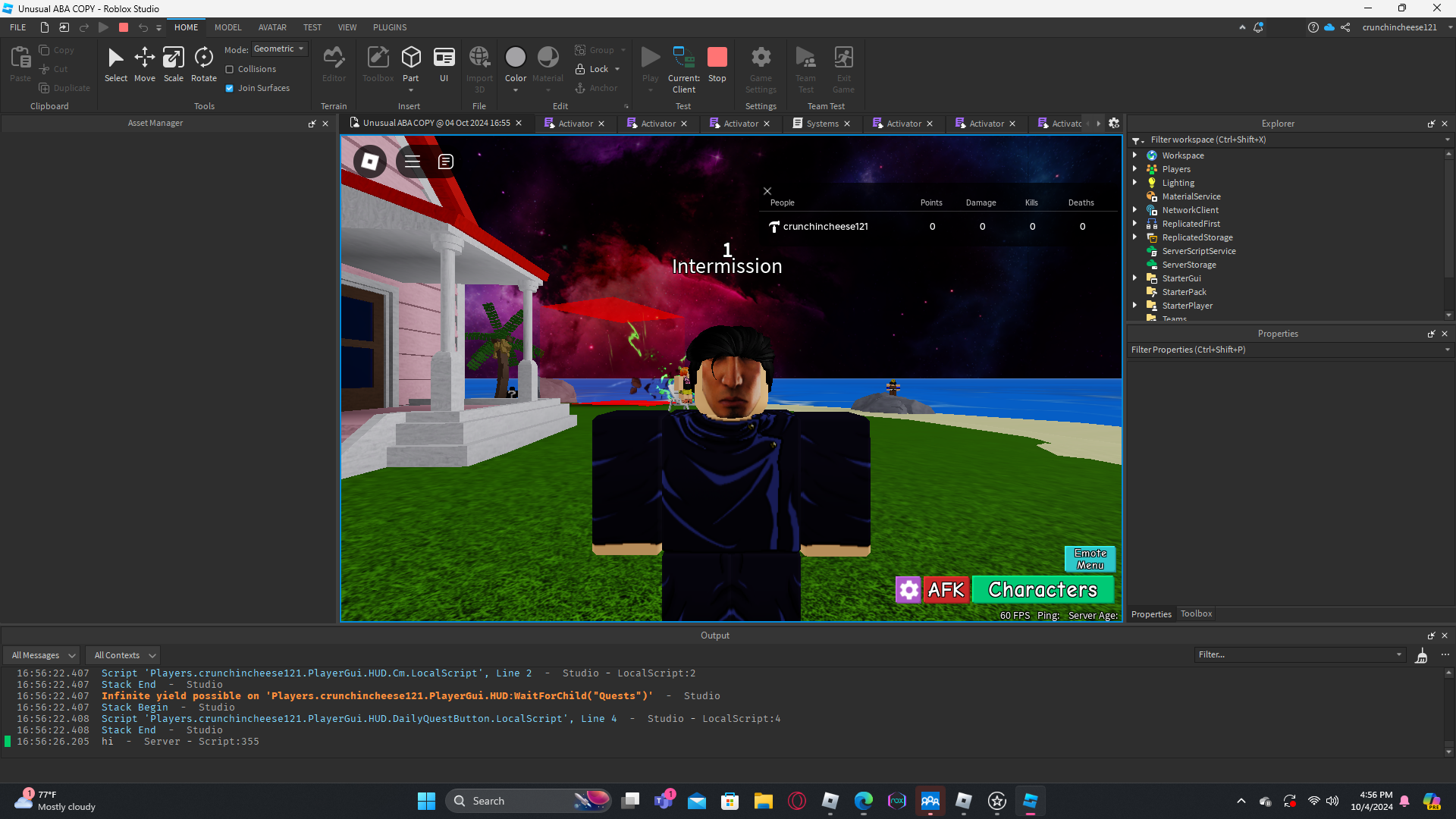Open the FILE menu
The image size is (1456, 819).
(x=18, y=27)
